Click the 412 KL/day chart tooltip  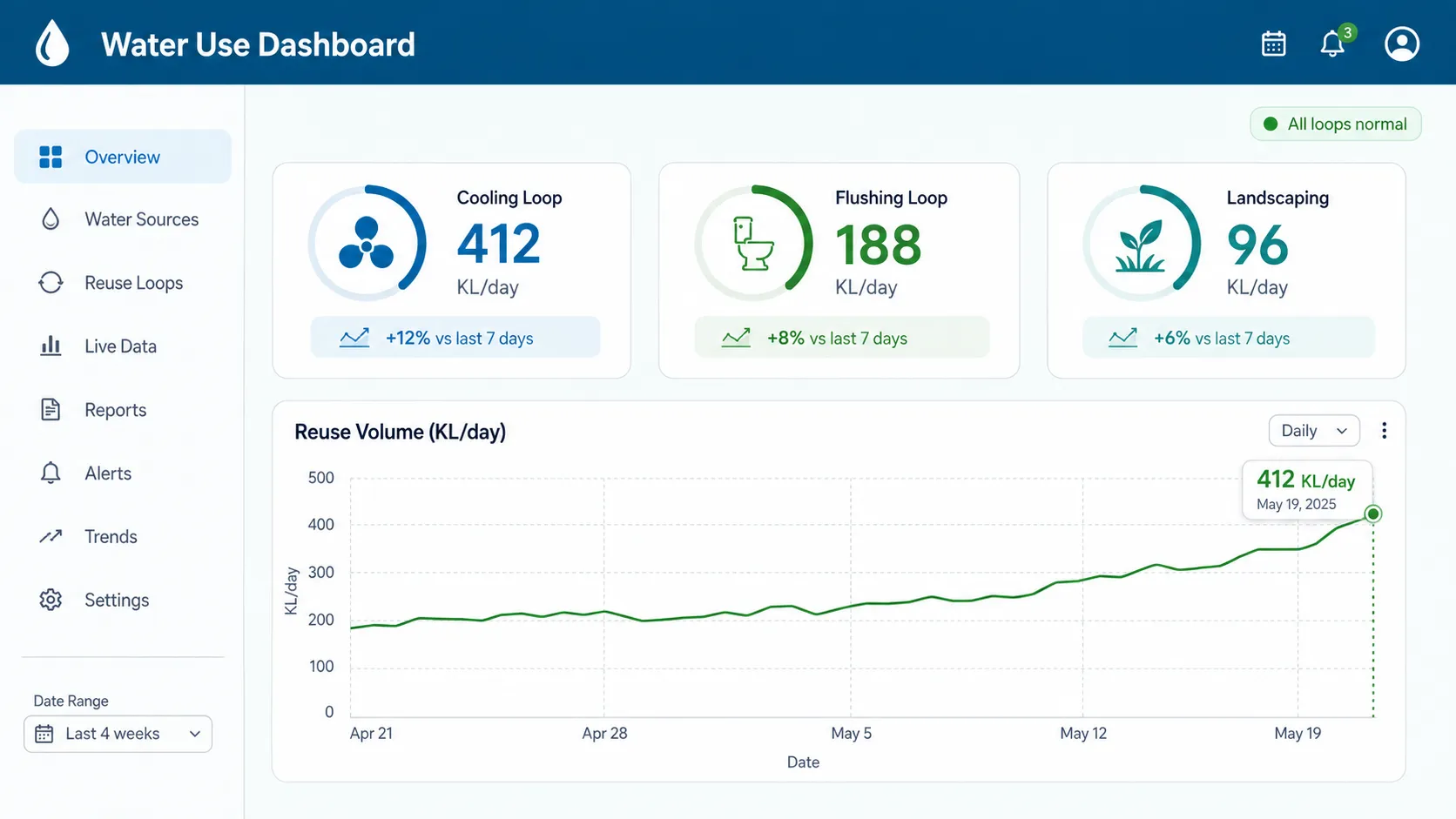[x=1307, y=490]
